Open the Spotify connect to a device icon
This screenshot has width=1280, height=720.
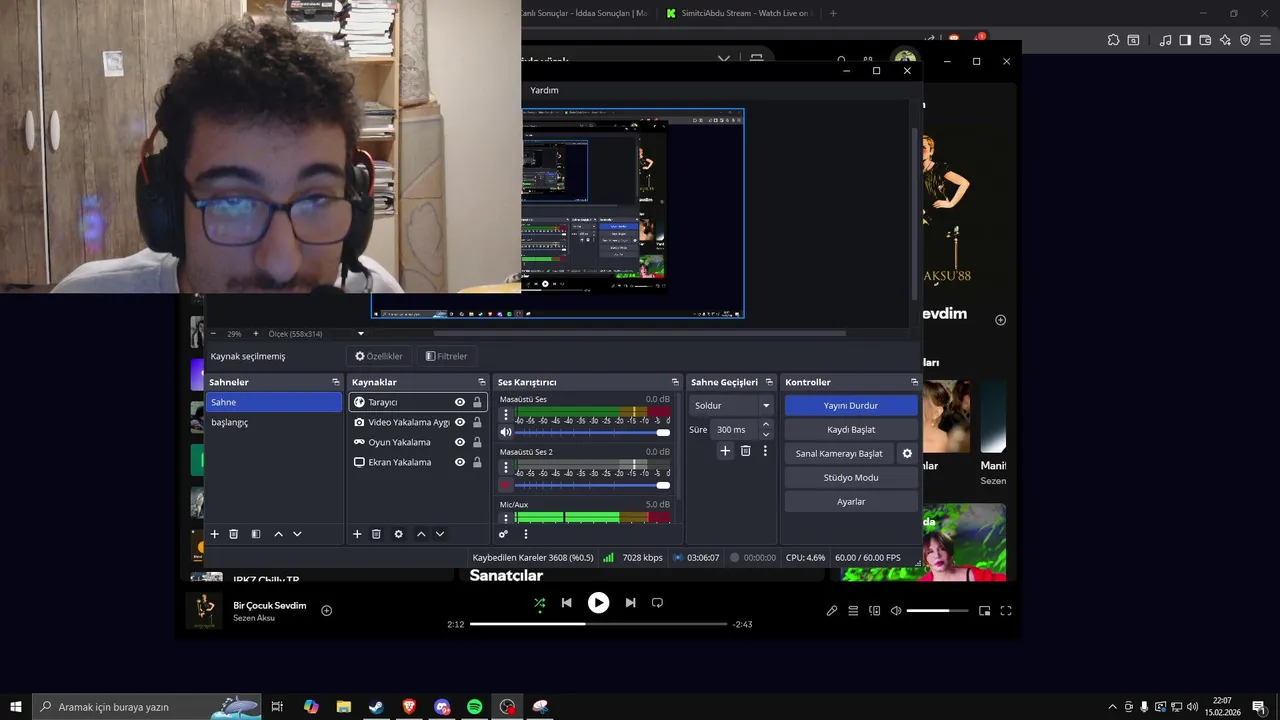(875, 611)
